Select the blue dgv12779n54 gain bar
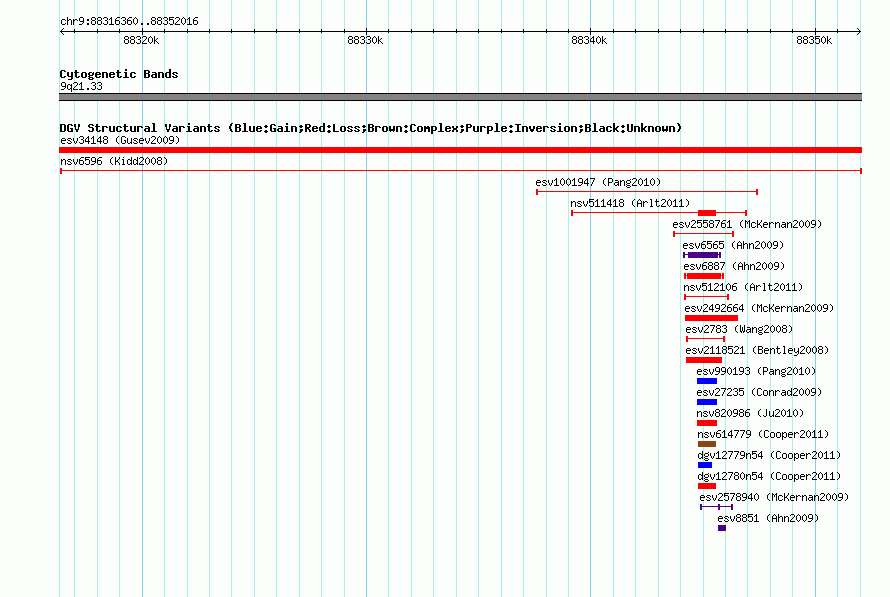The image size is (890, 597). coord(705,465)
